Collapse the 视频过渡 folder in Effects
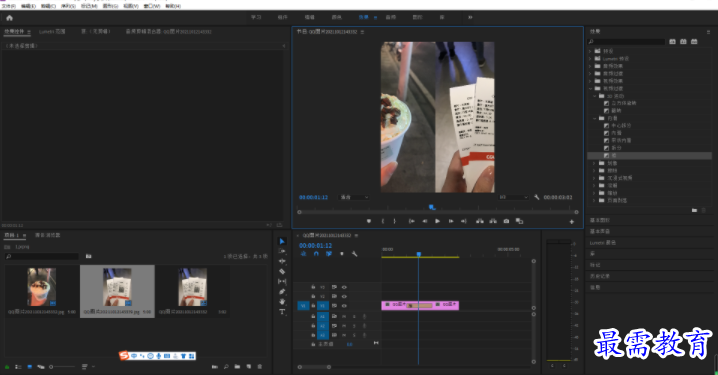This screenshot has height=375, width=718. pos(590,88)
